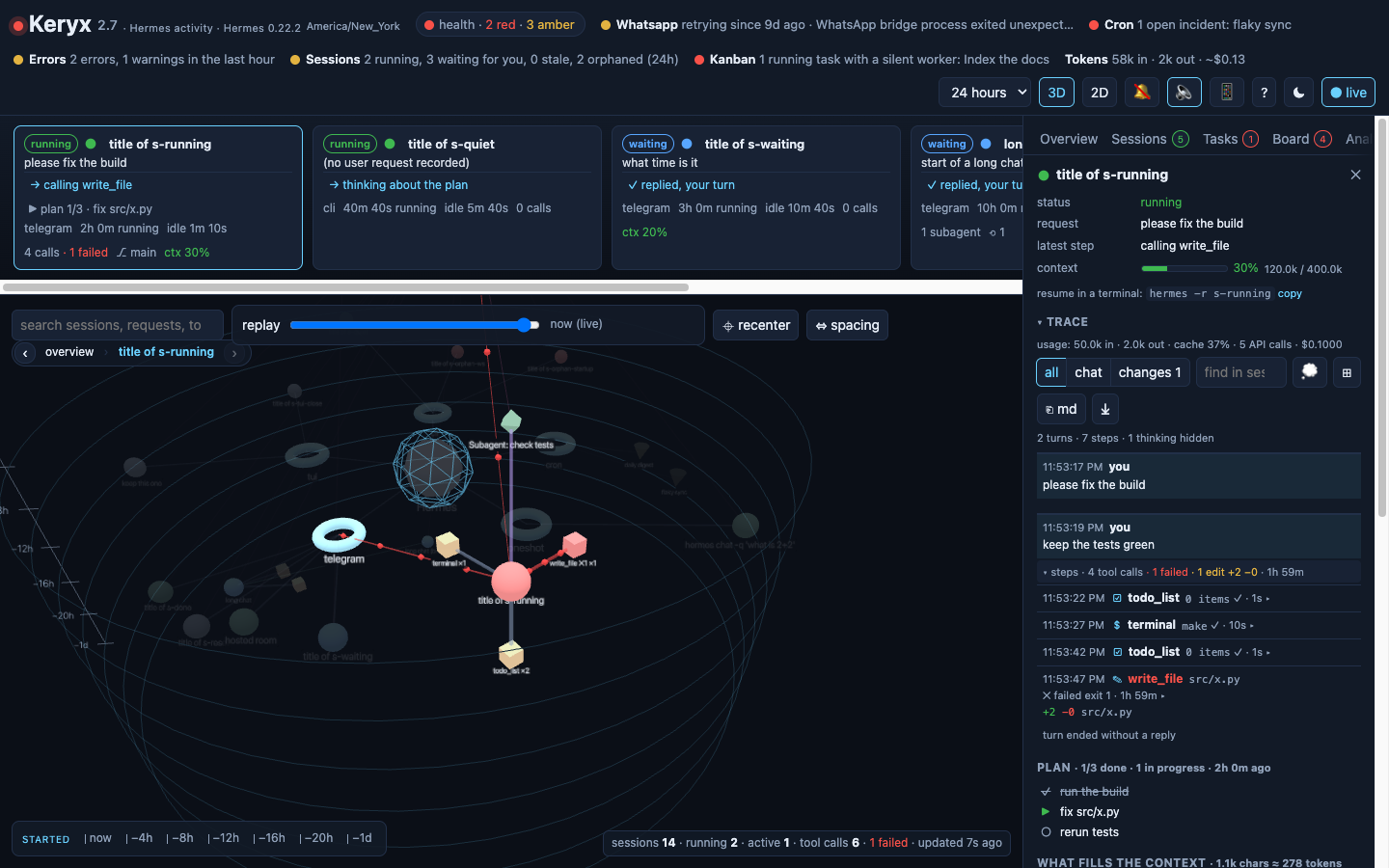Click the grid view icon in the trace toolbar
The height and width of the screenshot is (868, 1389).
coord(1347,372)
